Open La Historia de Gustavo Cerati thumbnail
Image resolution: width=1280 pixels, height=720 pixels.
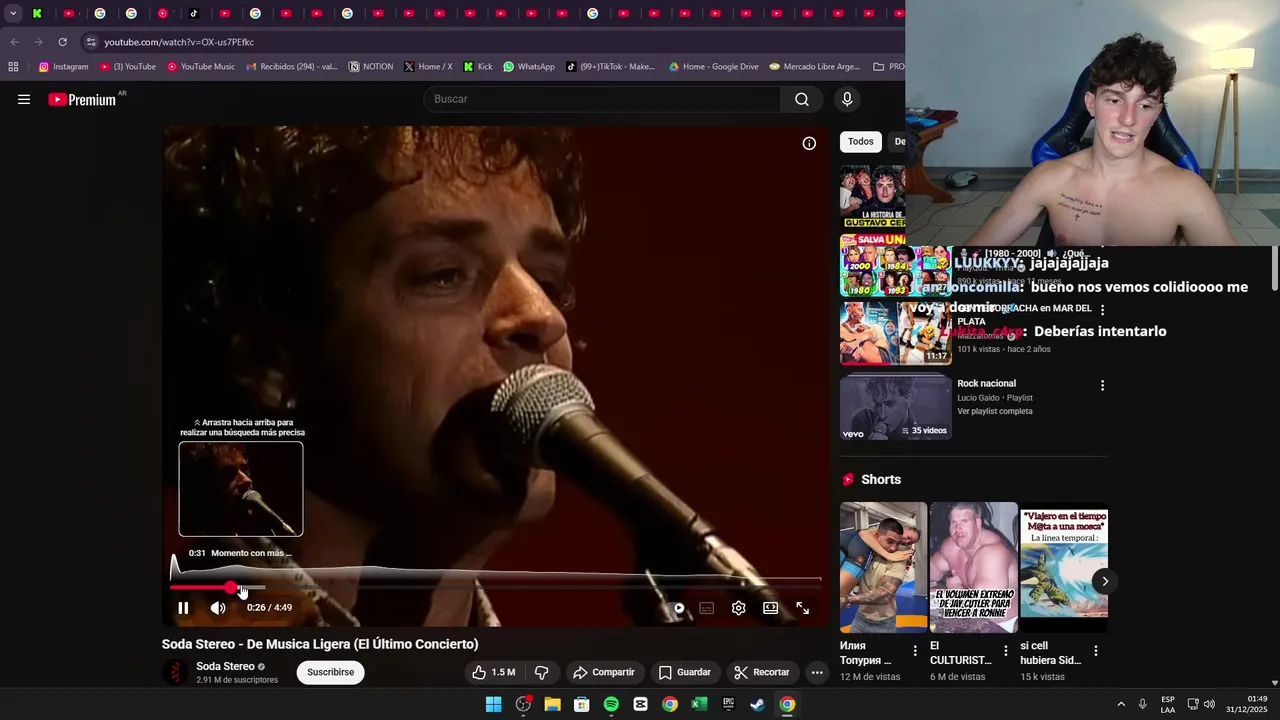[873, 197]
